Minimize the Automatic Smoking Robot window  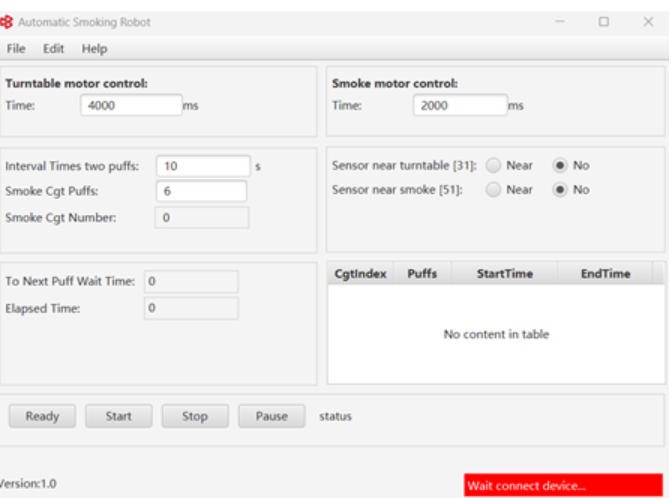[x=560, y=21]
